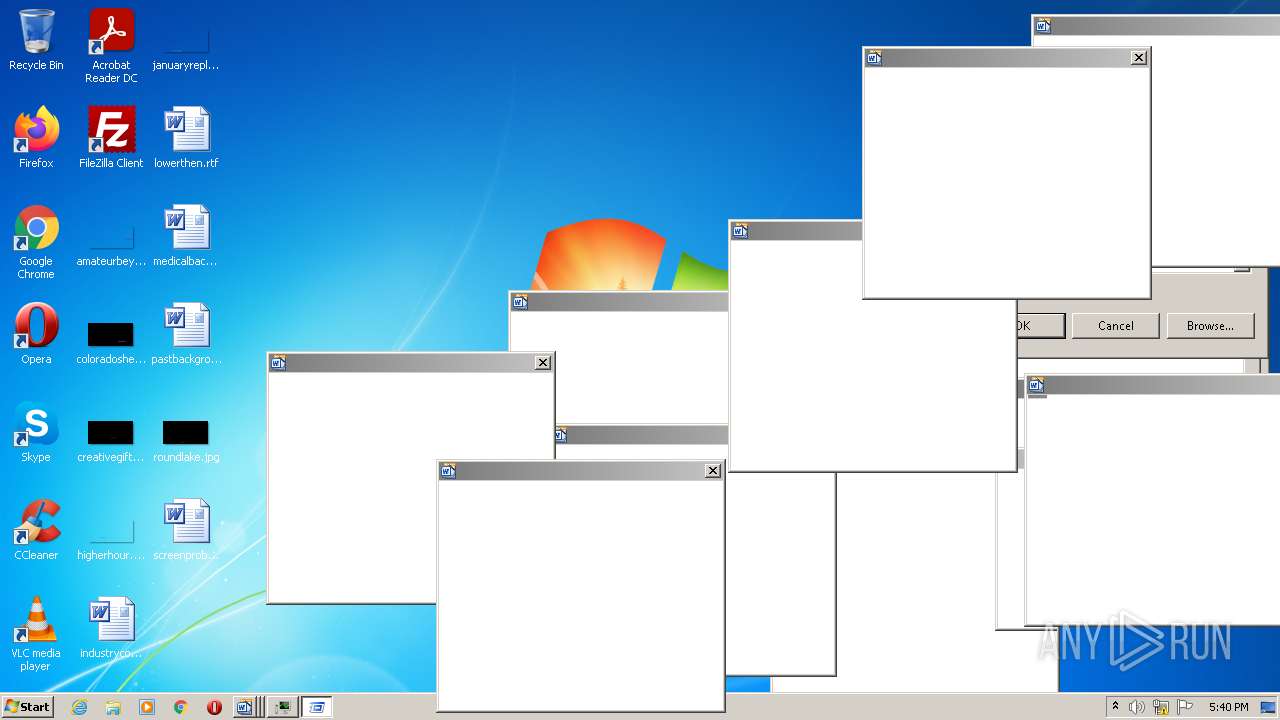Launch VLC media player shortcut
The image size is (1280, 720).
coord(36,635)
